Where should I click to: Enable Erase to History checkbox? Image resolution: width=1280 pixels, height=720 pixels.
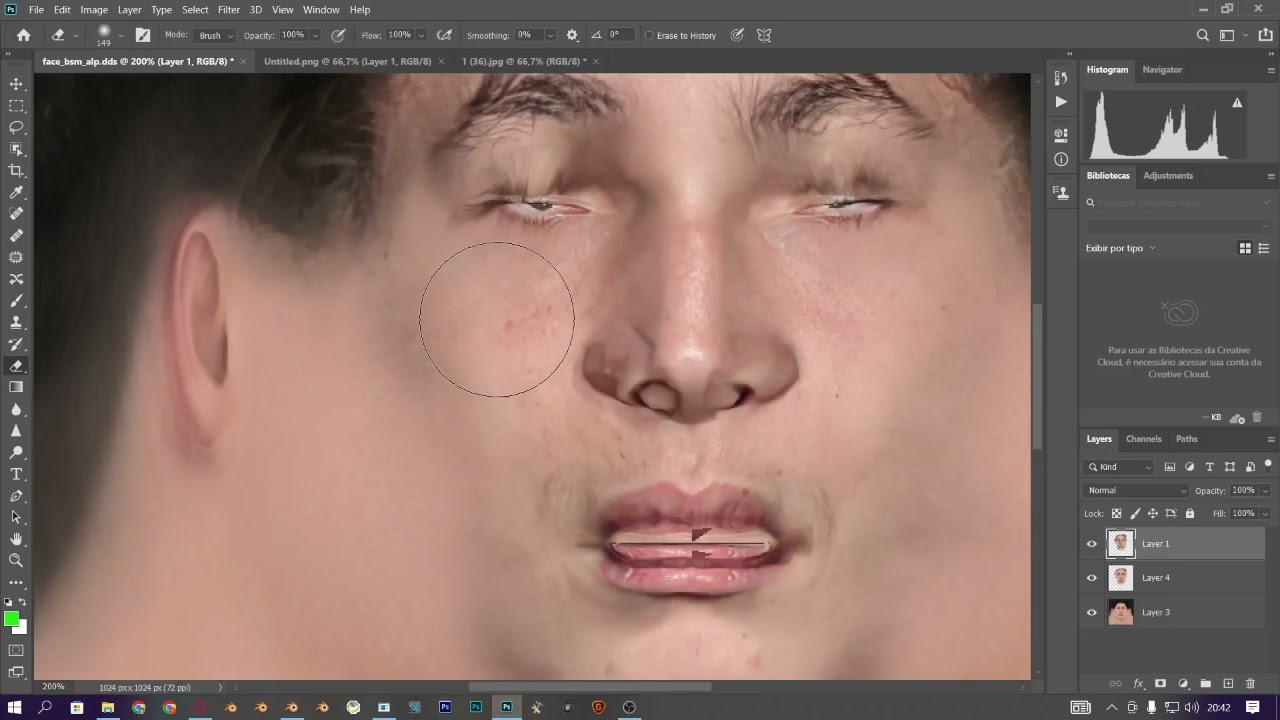(x=649, y=36)
